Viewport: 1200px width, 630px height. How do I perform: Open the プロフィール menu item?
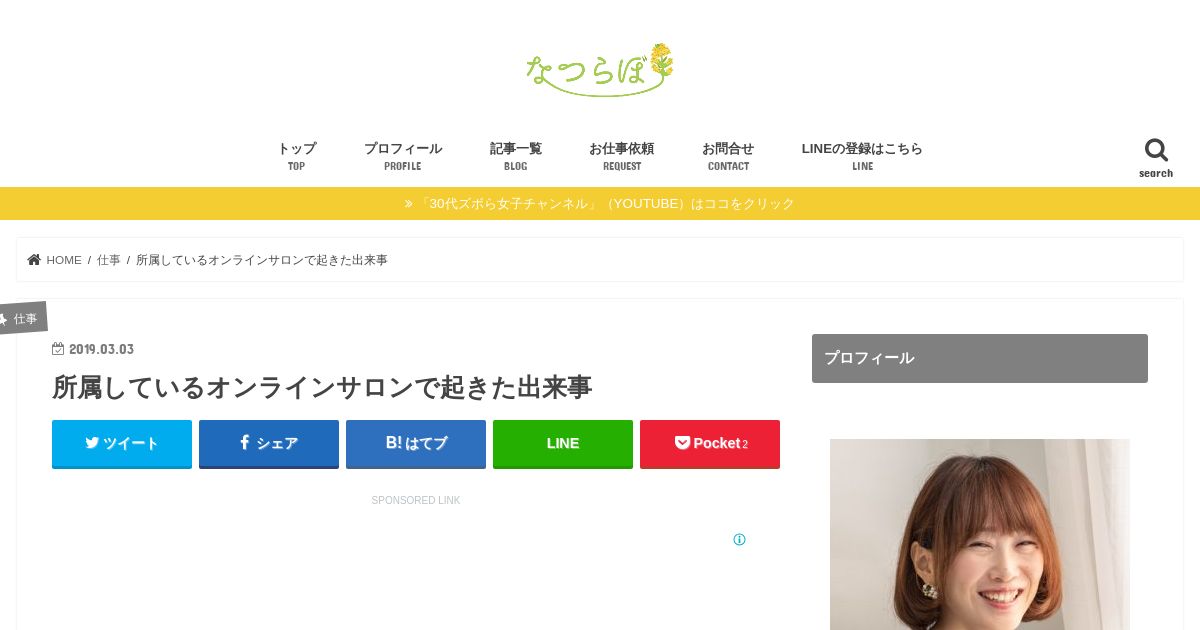tap(403, 156)
